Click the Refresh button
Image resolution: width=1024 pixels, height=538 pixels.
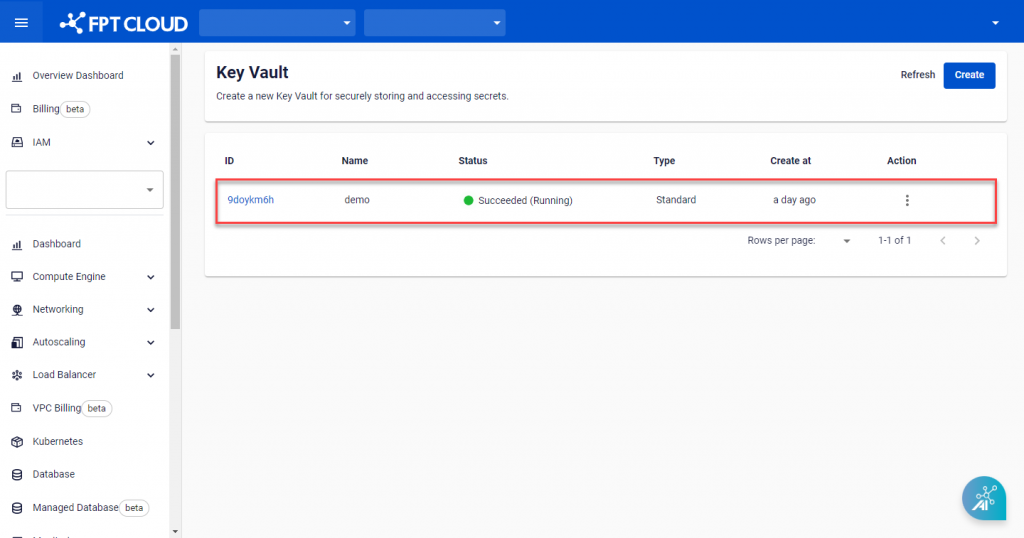[x=917, y=75]
